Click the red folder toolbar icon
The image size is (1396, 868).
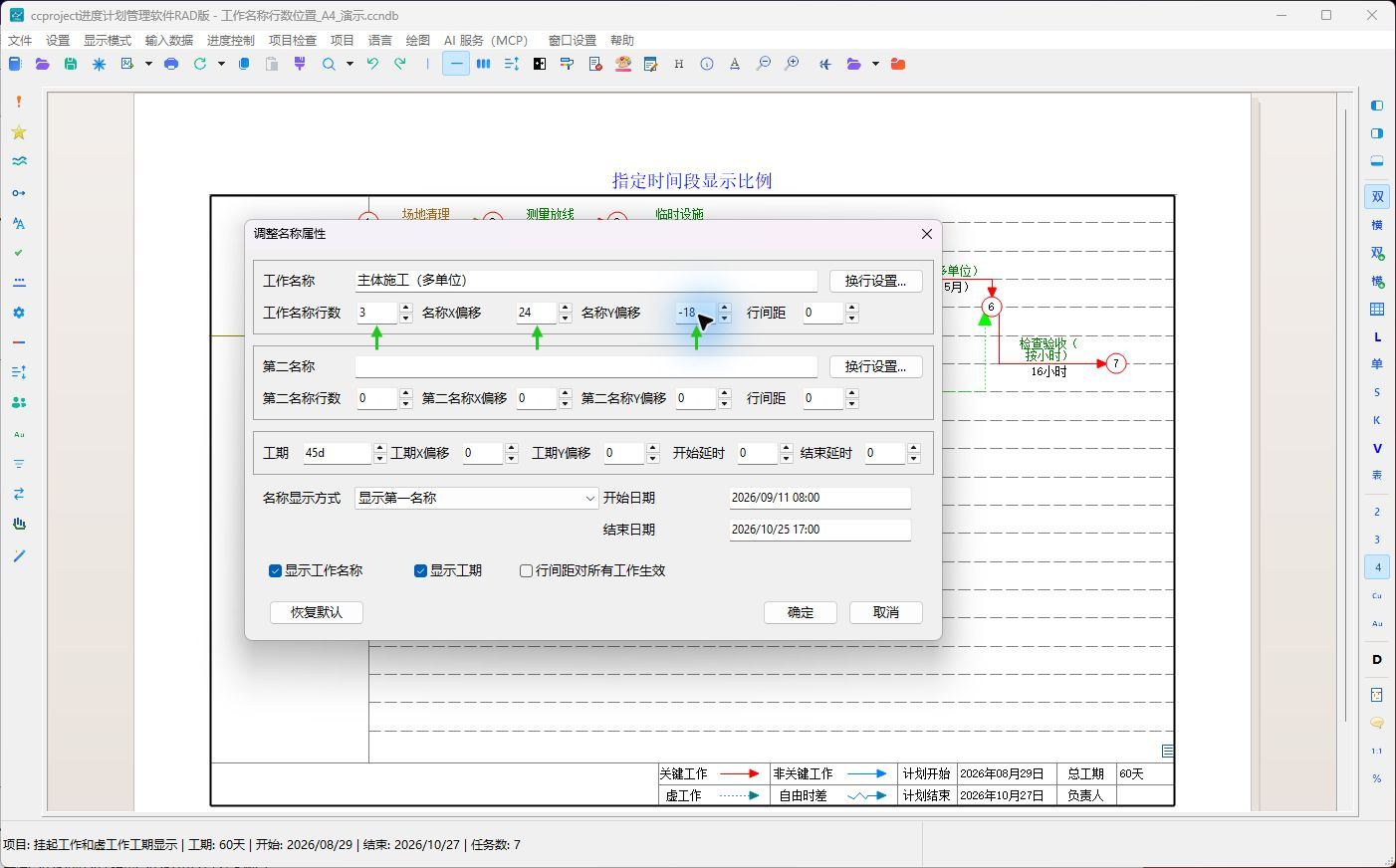pos(898,64)
